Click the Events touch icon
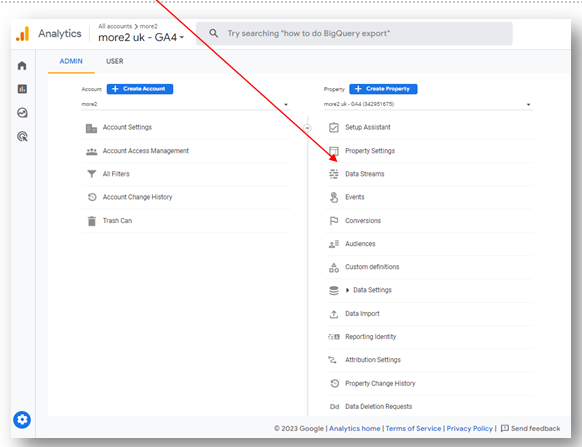582x447 pixels. tap(334, 198)
